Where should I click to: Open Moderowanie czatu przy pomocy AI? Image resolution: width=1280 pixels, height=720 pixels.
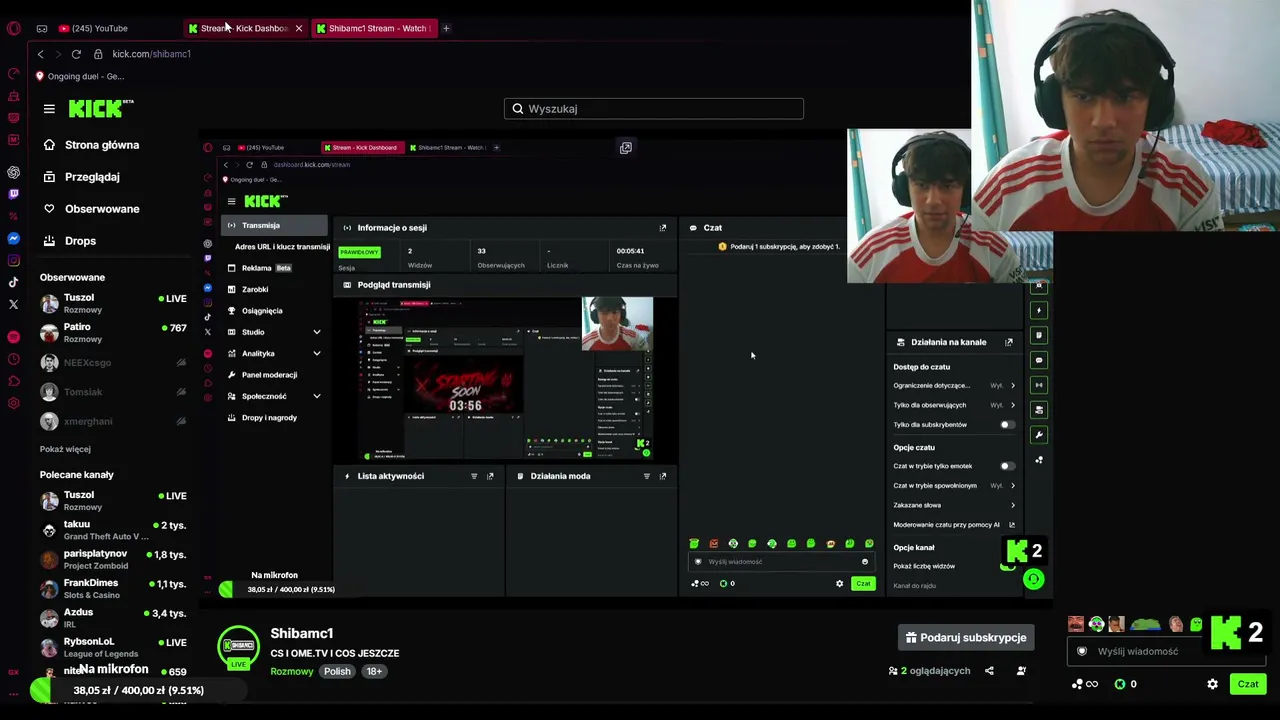click(x=954, y=525)
